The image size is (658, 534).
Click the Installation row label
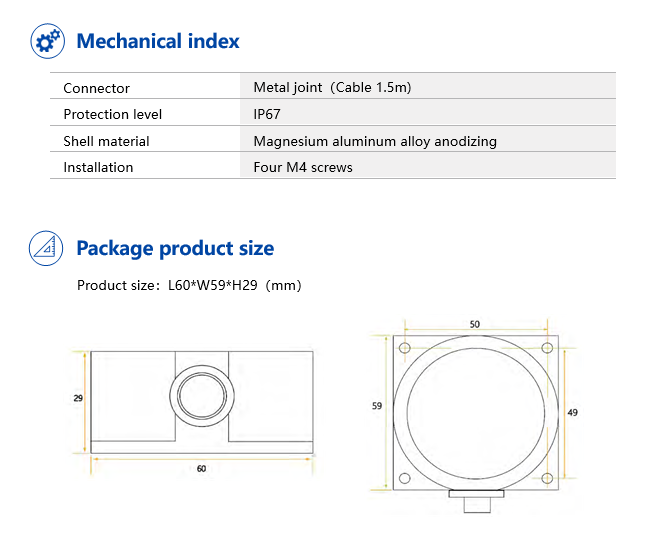tap(98, 167)
